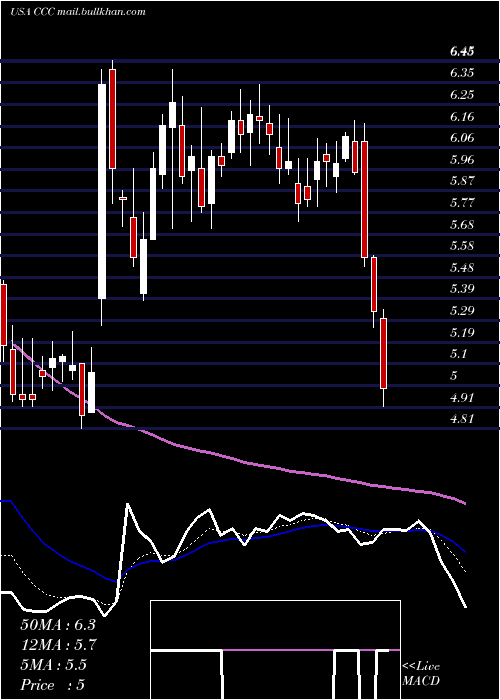Click the 5.68 price axis label

(462, 225)
